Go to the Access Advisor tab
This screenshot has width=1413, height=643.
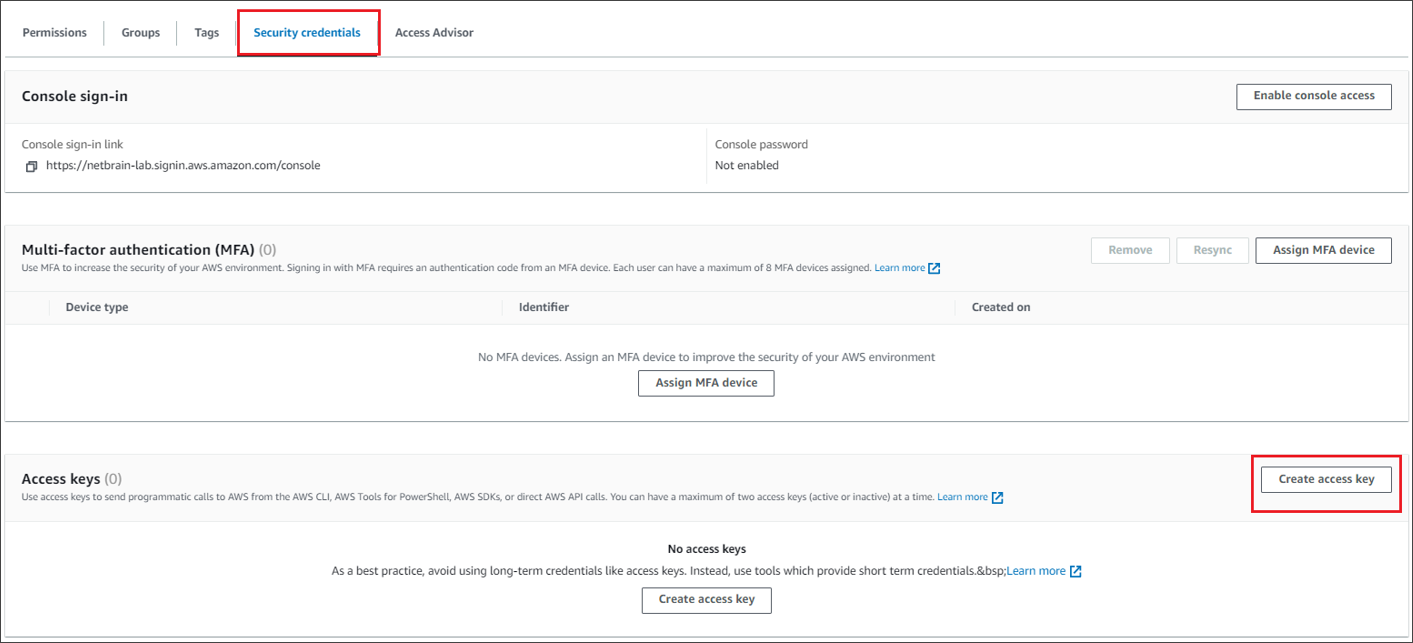click(434, 33)
